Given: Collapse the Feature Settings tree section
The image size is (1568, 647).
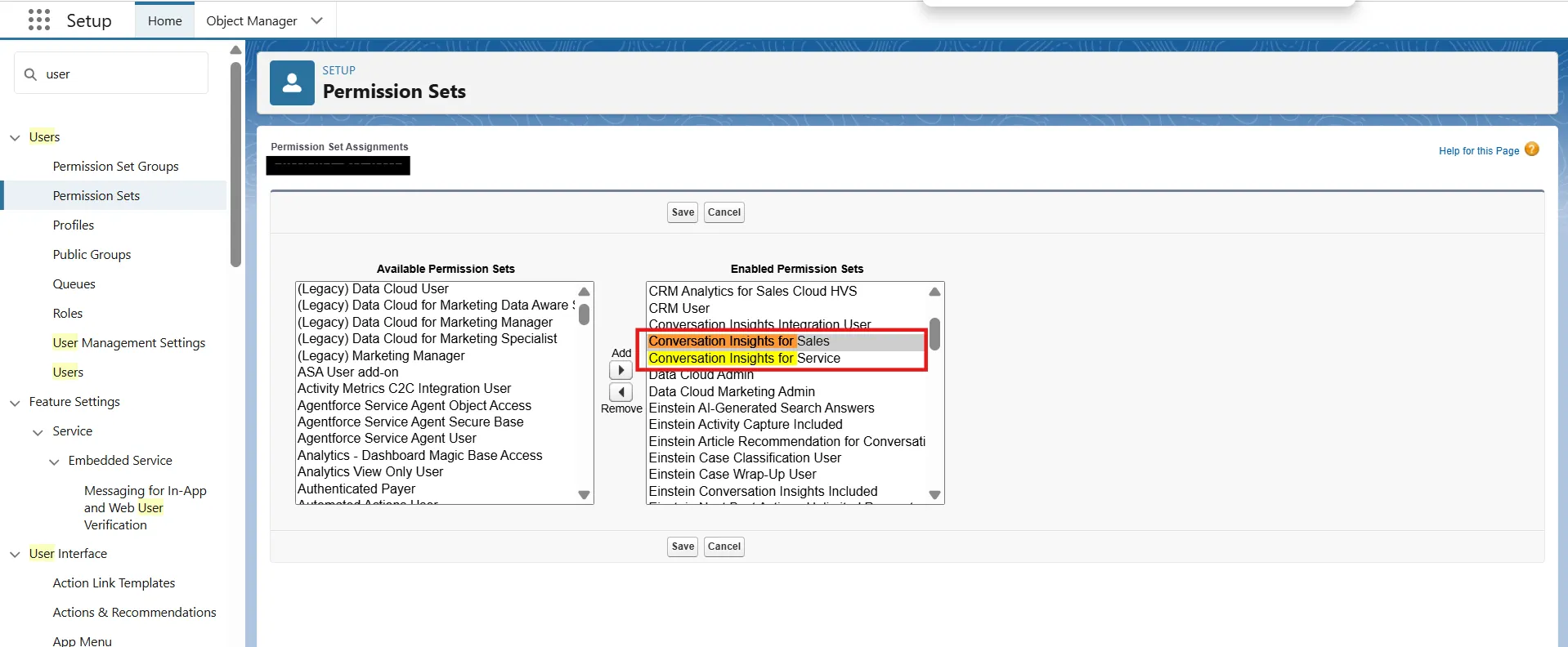Looking at the screenshot, I should pyautogui.click(x=15, y=403).
